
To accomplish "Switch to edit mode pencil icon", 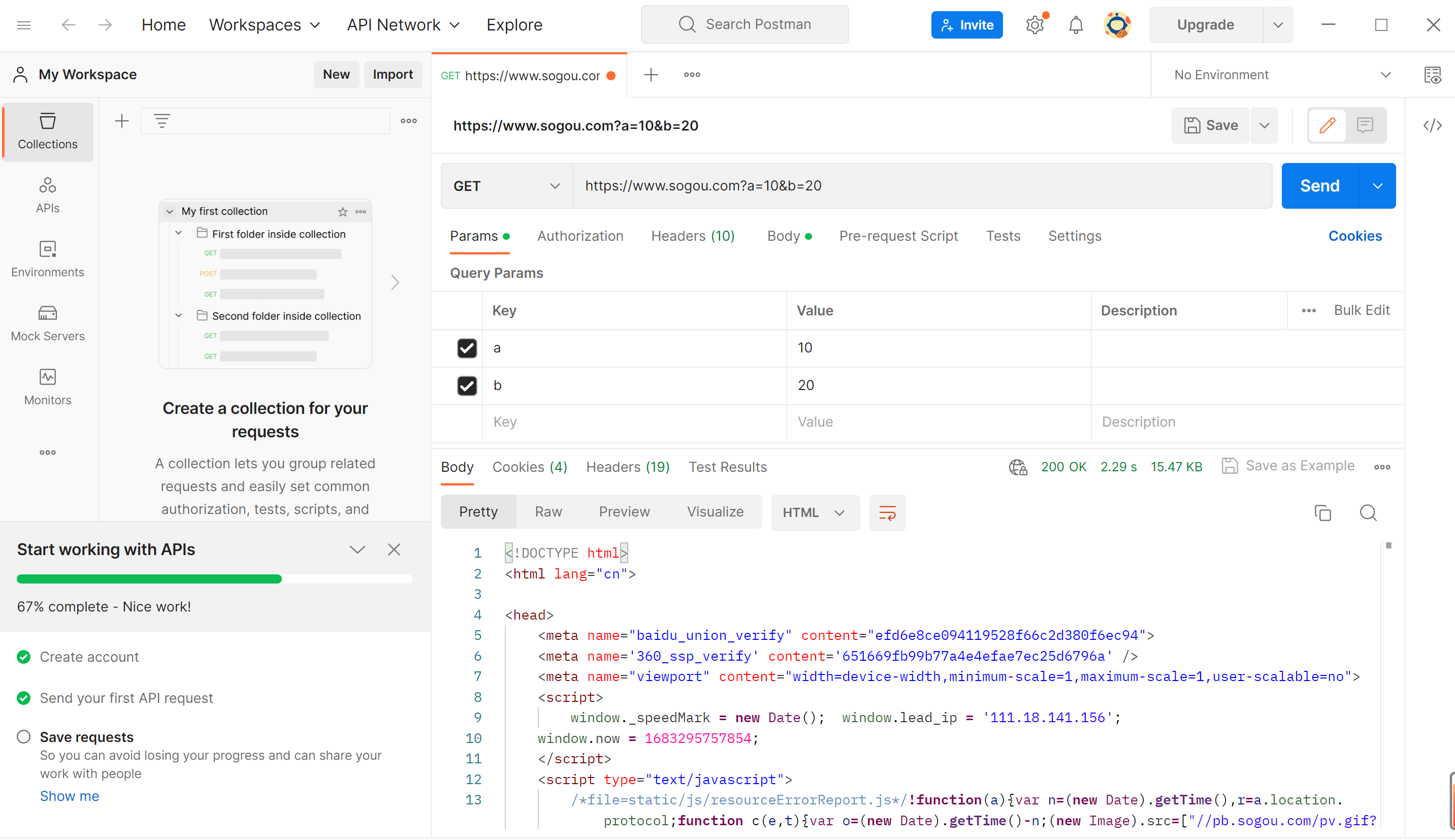I will [1328, 125].
